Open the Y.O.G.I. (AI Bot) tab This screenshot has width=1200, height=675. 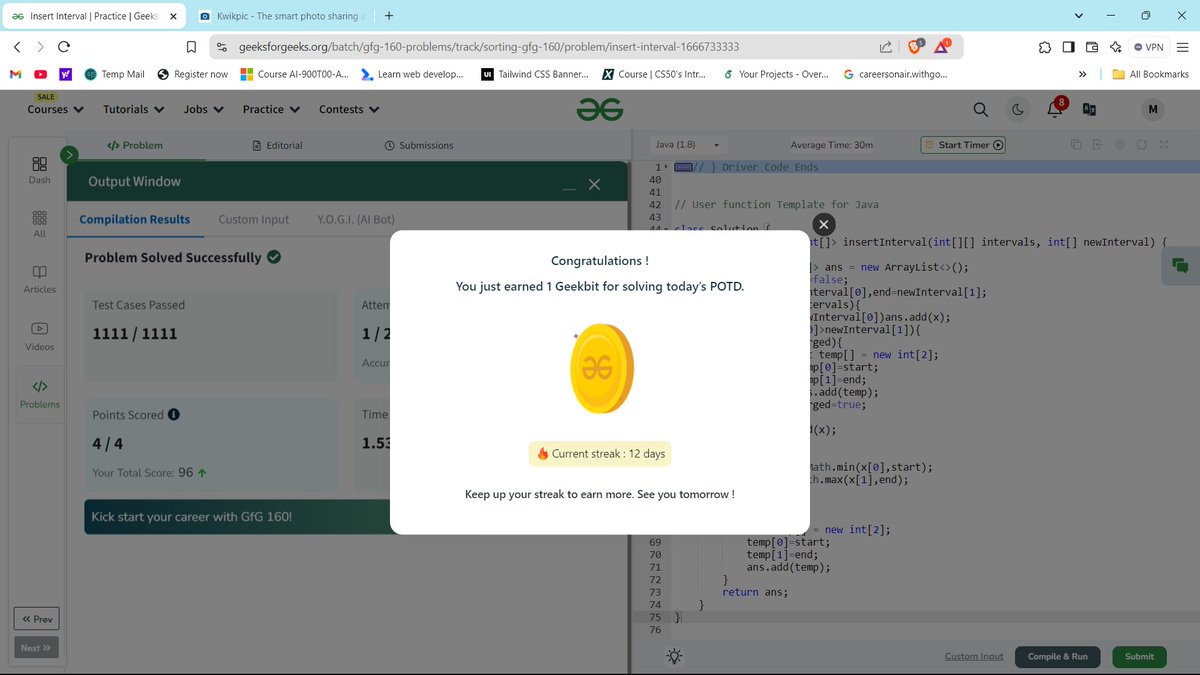tap(356, 219)
